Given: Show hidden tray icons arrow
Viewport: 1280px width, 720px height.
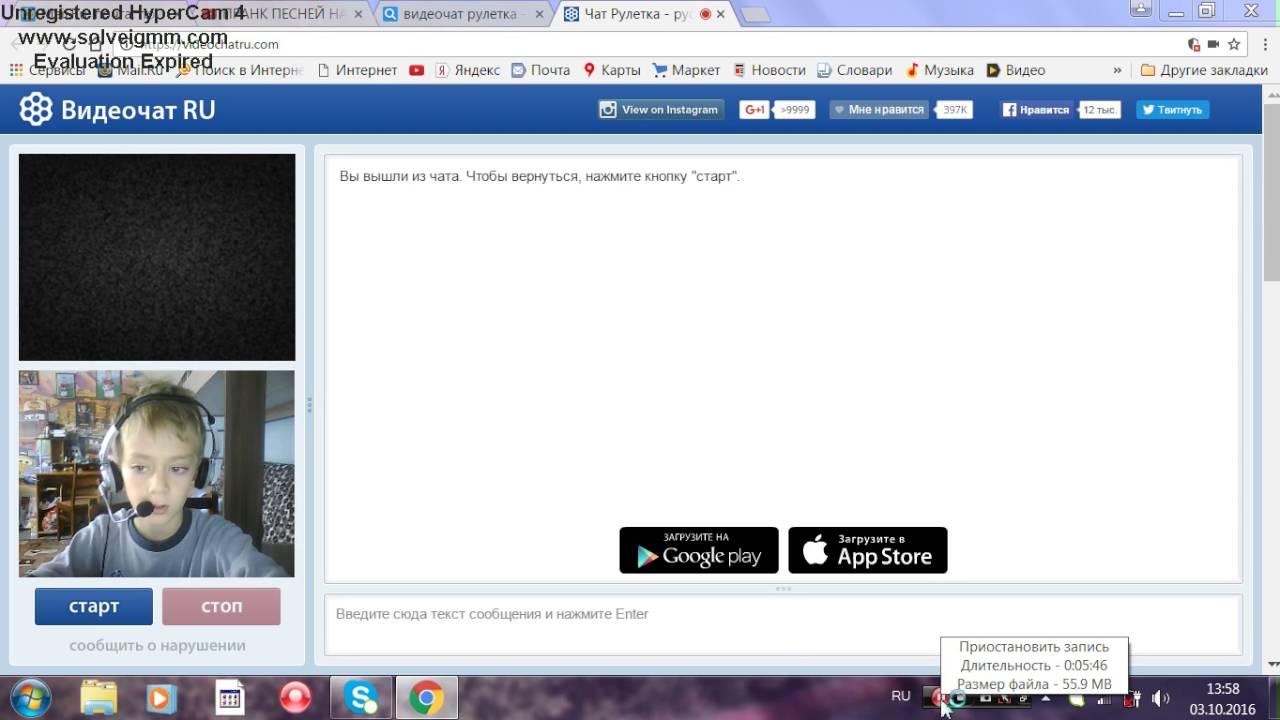Looking at the screenshot, I should [1046, 698].
